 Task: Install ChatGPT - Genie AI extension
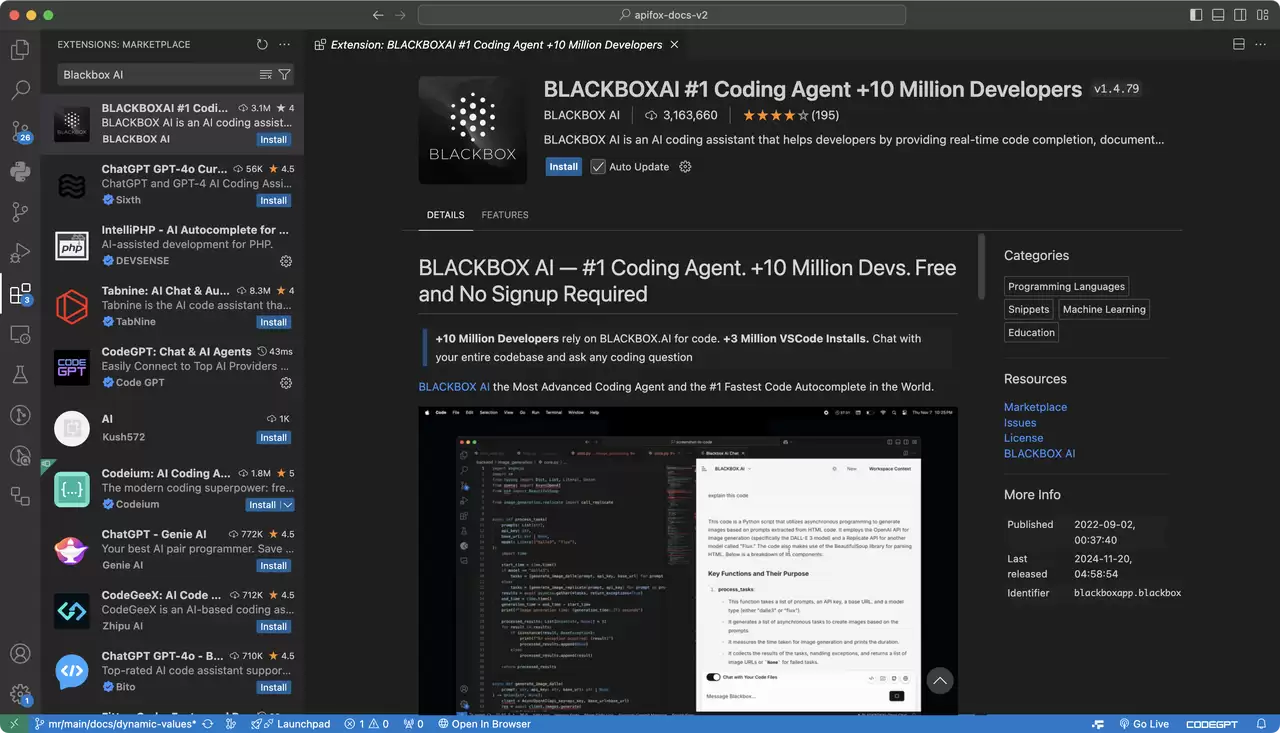273,566
